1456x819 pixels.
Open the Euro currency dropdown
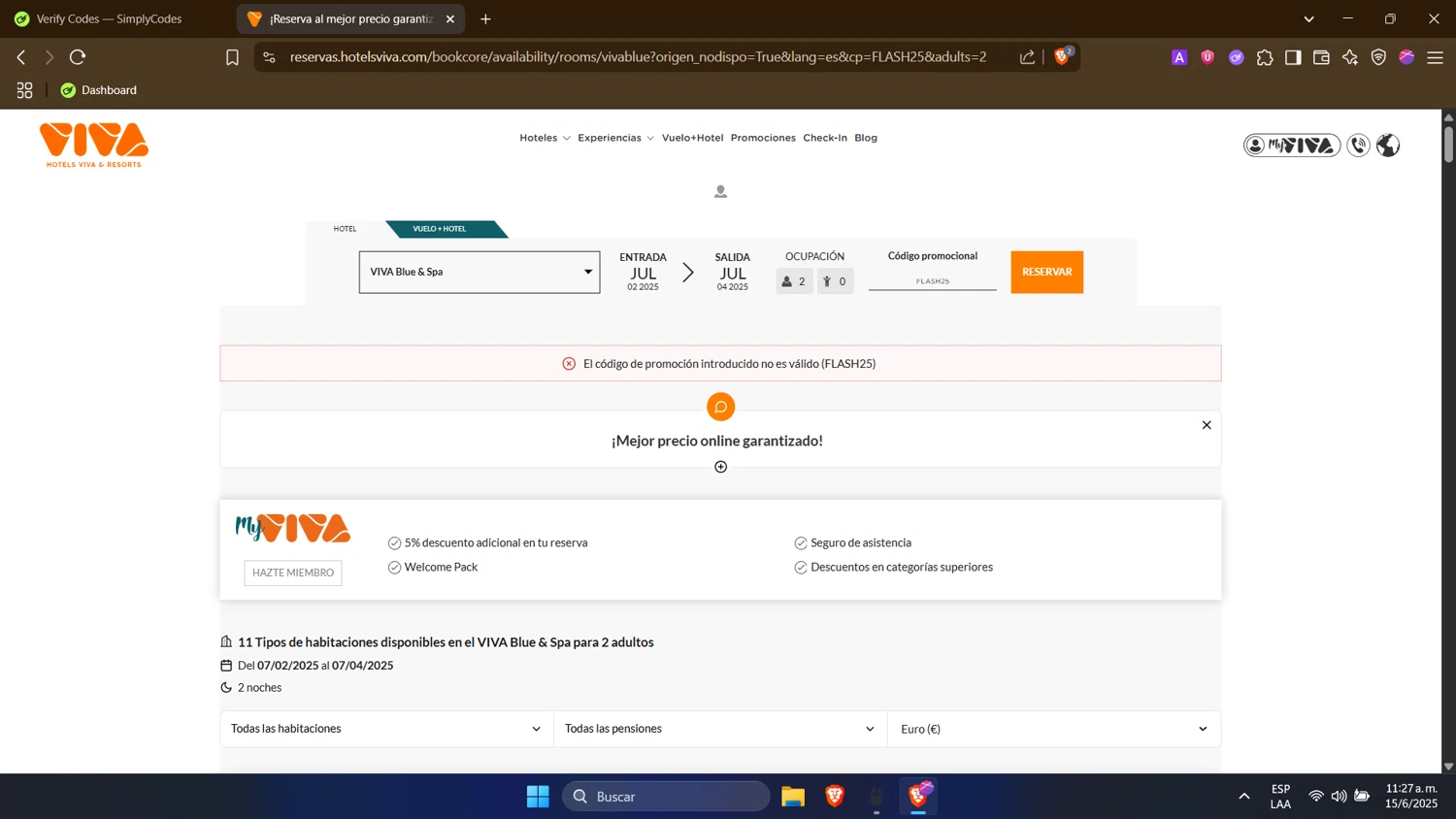[1054, 729]
